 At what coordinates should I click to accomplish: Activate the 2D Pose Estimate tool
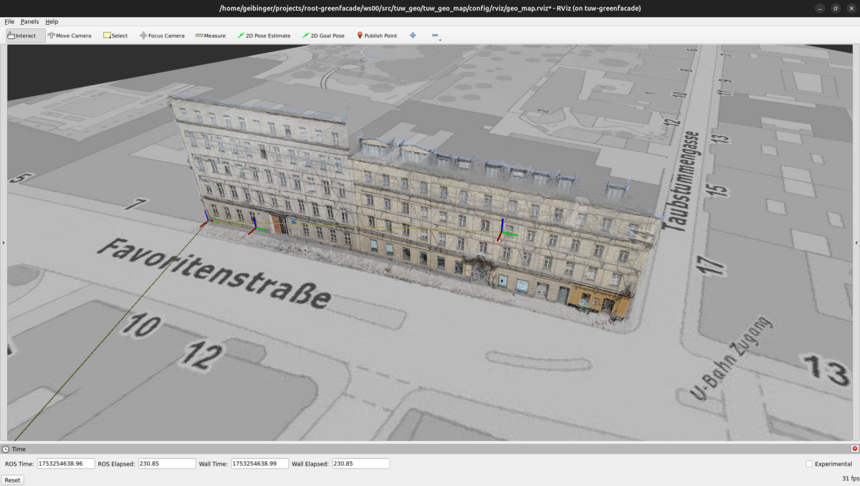[264, 36]
